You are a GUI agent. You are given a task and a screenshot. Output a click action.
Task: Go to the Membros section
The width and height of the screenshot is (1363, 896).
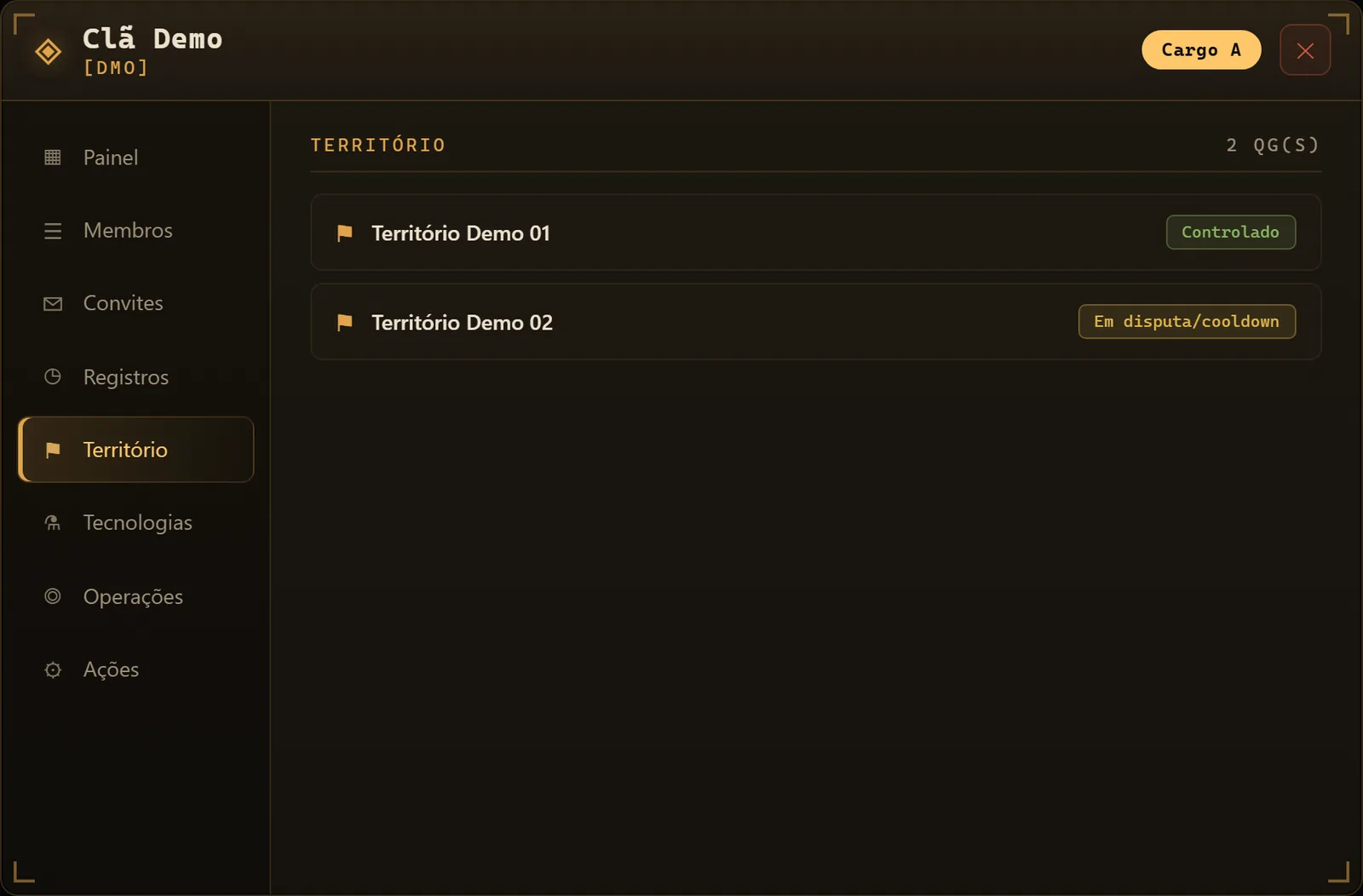click(136, 231)
